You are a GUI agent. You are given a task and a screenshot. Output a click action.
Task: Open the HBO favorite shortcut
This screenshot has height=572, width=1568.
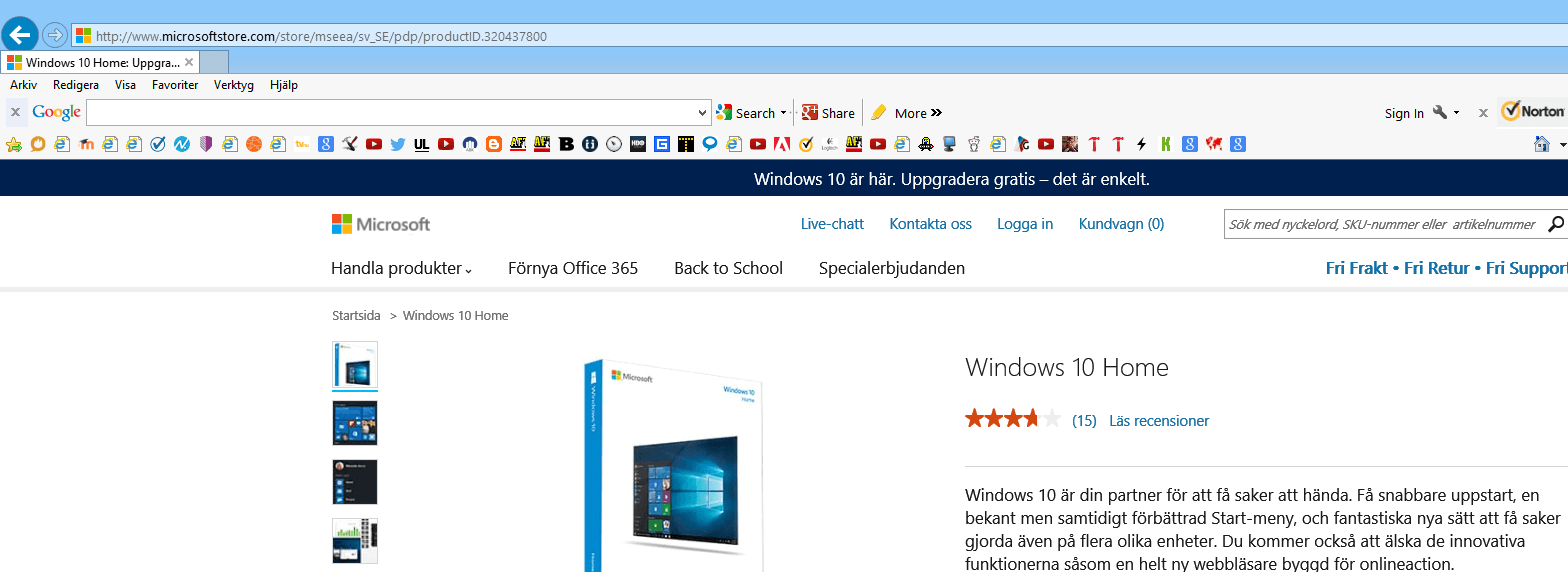pyautogui.click(x=637, y=144)
